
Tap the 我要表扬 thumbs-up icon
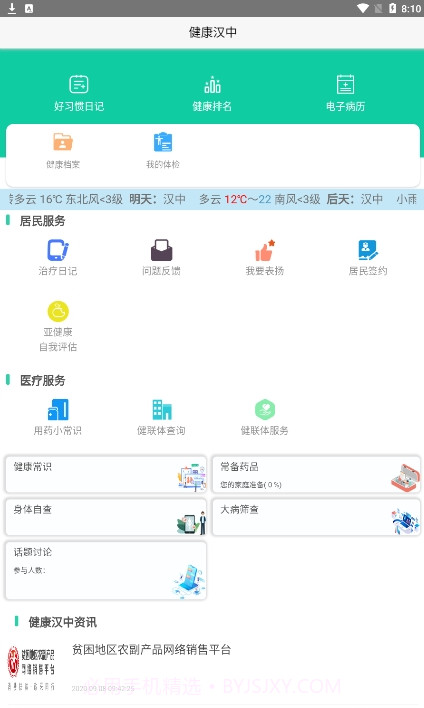(x=265, y=250)
